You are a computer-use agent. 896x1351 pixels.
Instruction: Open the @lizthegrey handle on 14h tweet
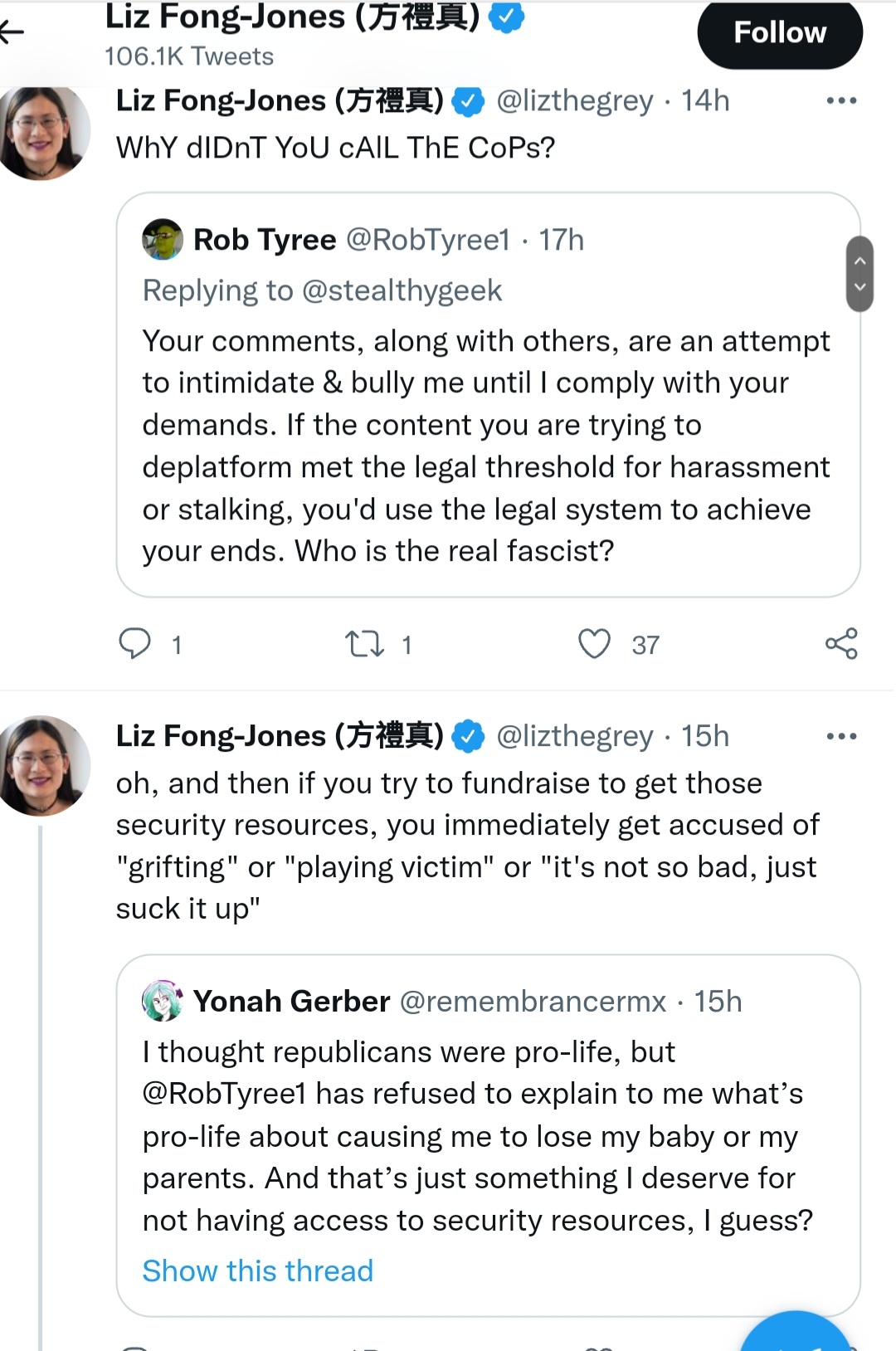point(575,100)
